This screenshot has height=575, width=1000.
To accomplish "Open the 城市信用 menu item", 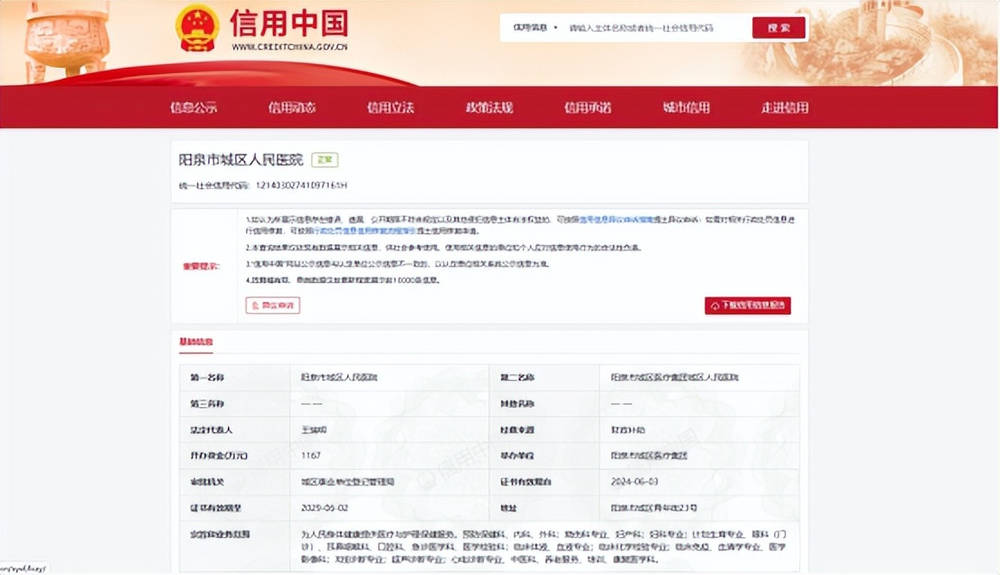I will point(686,108).
